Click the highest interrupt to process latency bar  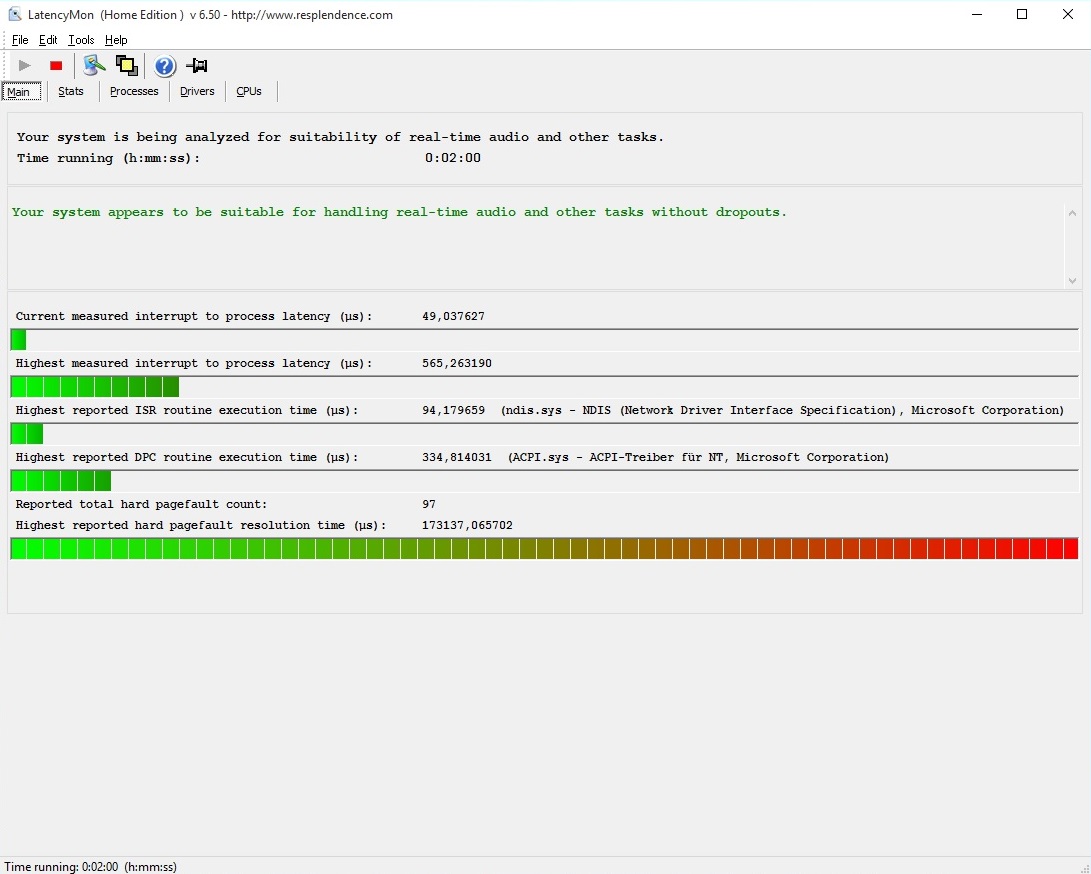[545, 387]
